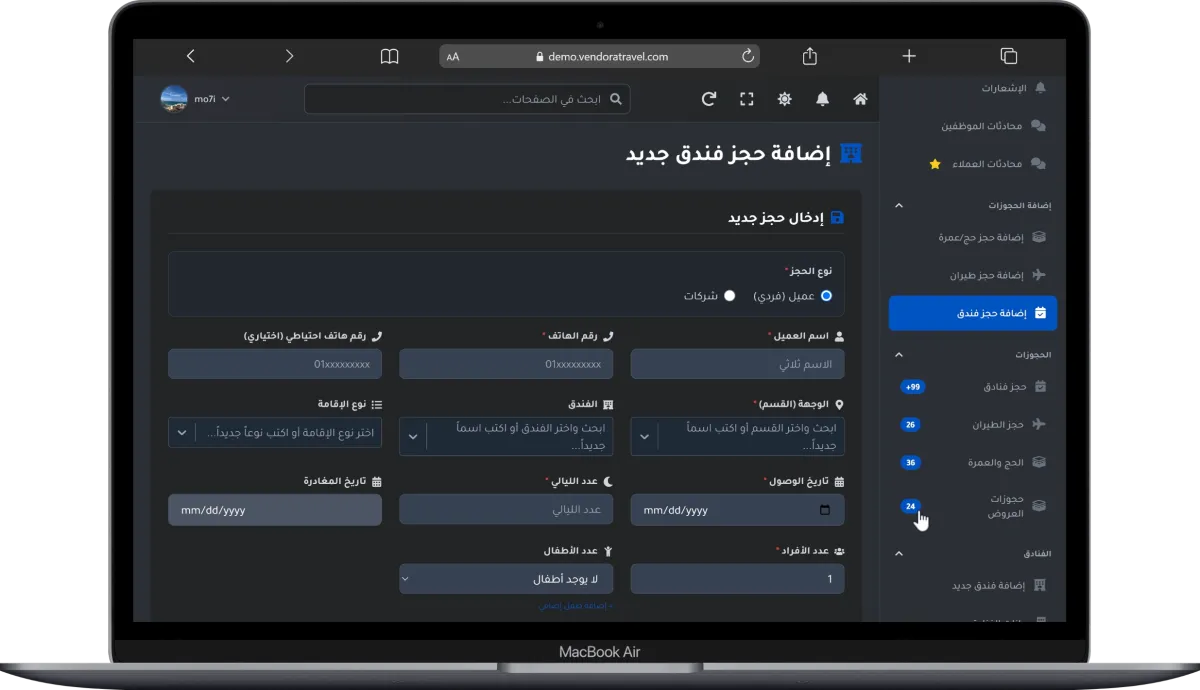Viewport: 1200px width, 690px height.
Task: Select the عميل (فردي) radio button
Action: tap(826, 296)
